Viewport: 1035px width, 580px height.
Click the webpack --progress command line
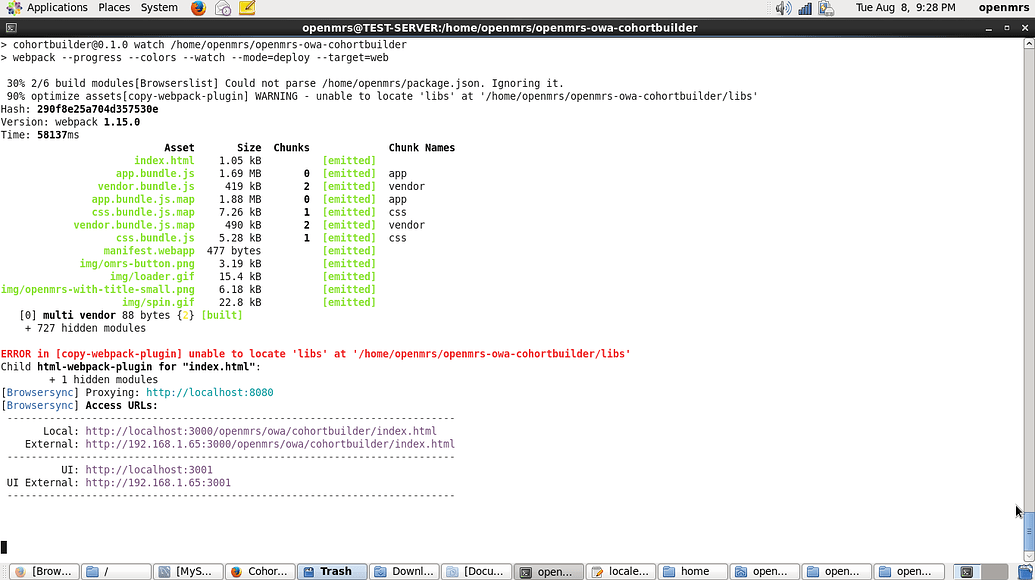(195, 57)
